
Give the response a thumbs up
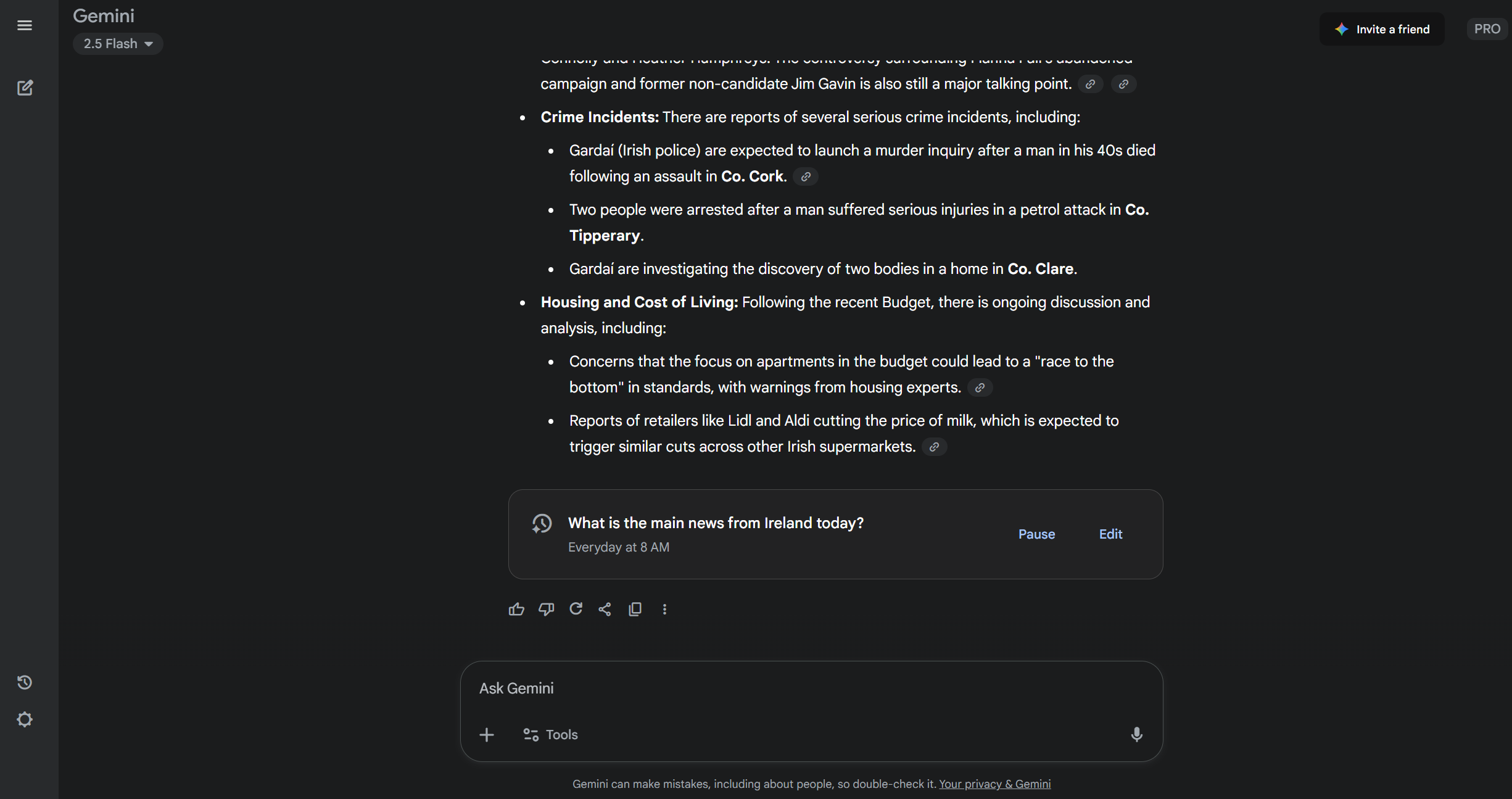click(x=516, y=610)
